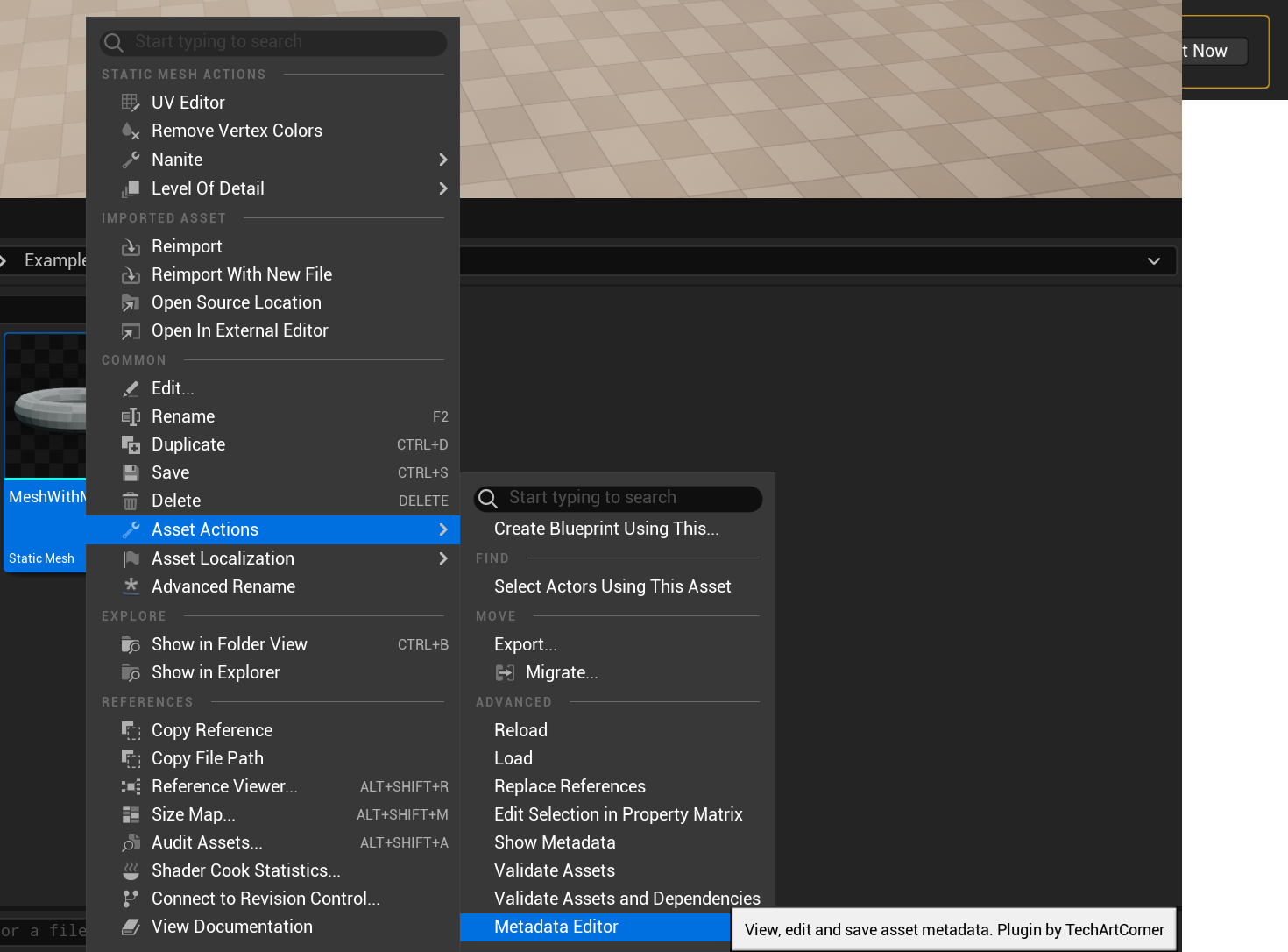Click the Reference Viewer icon

tap(131, 786)
